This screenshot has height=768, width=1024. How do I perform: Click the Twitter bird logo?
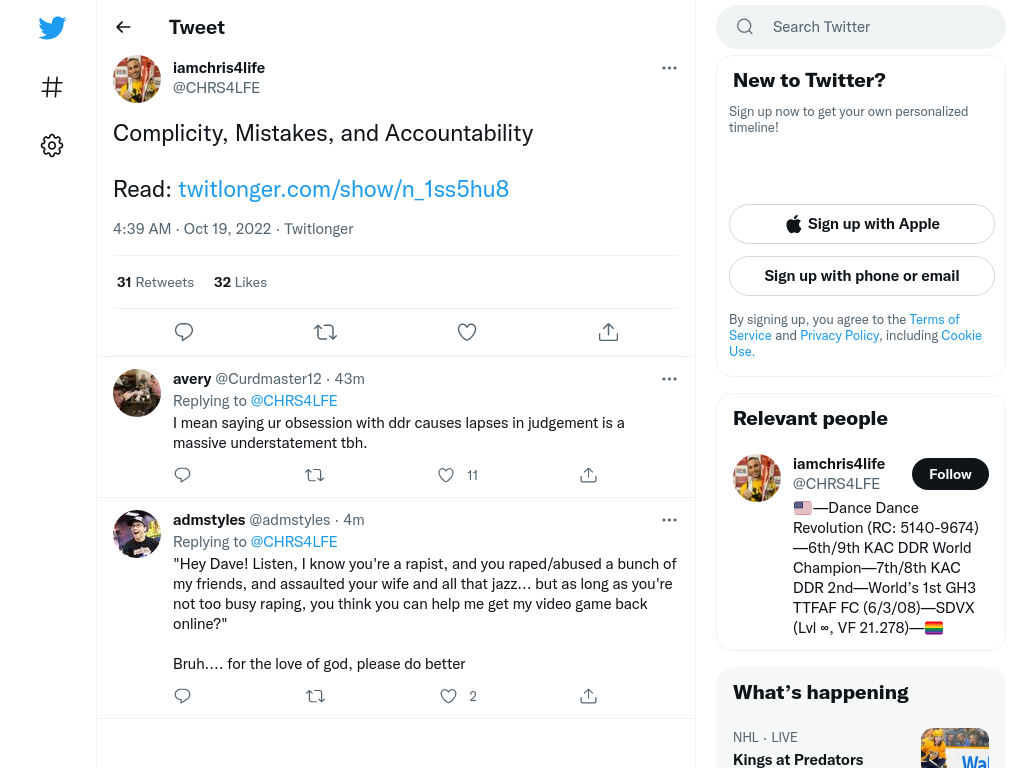(52, 27)
